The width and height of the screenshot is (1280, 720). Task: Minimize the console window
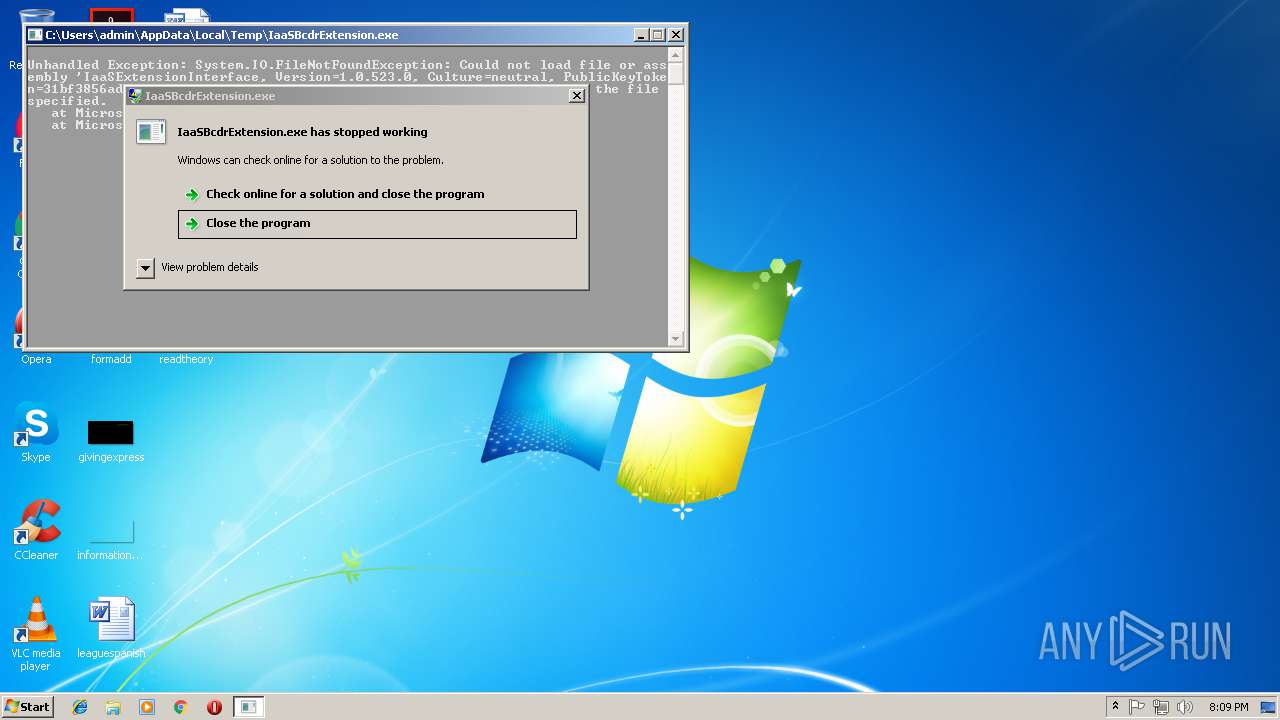[641, 35]
